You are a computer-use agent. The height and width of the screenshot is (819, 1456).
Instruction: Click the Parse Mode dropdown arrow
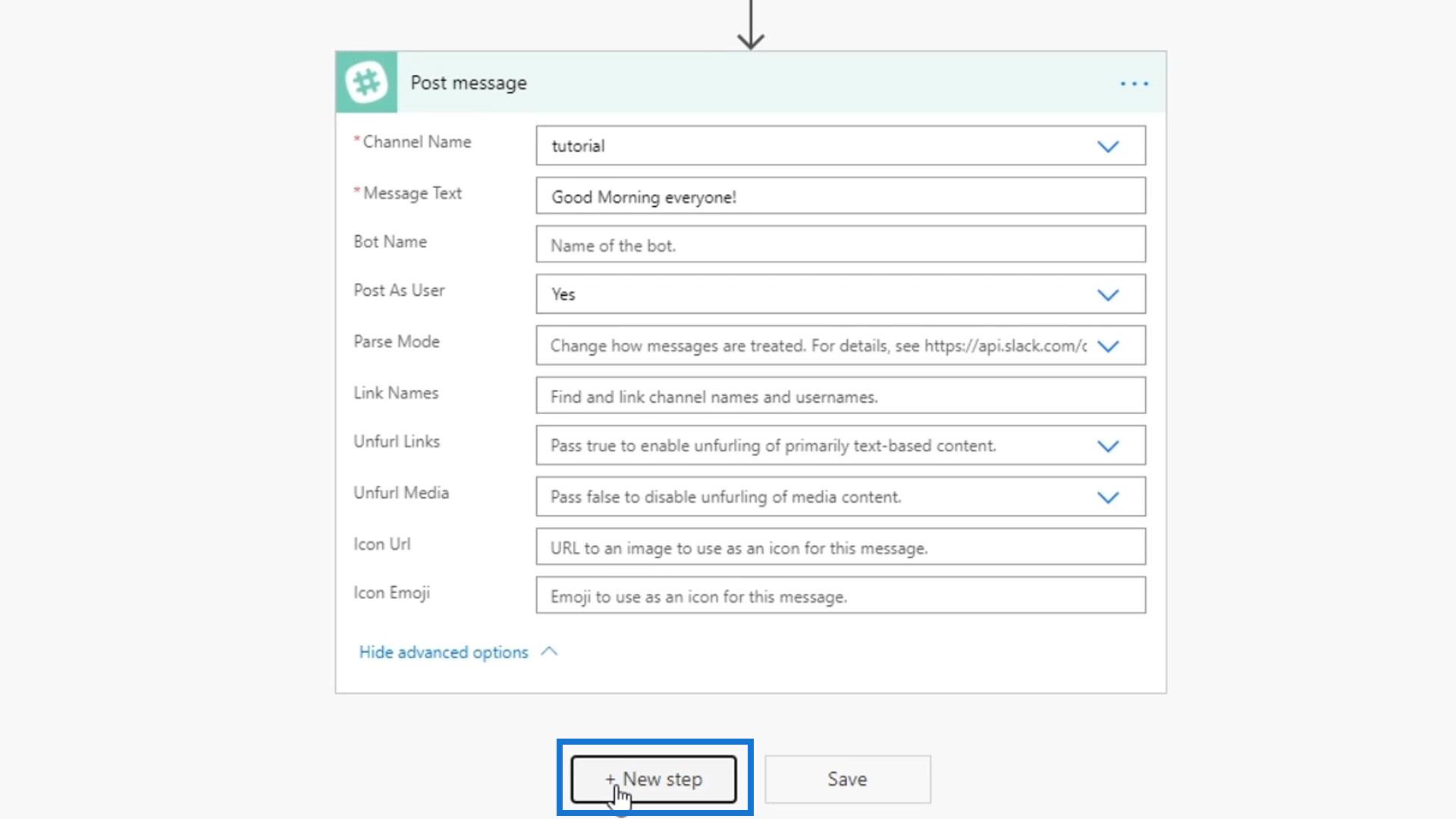tap(1107, 345)
